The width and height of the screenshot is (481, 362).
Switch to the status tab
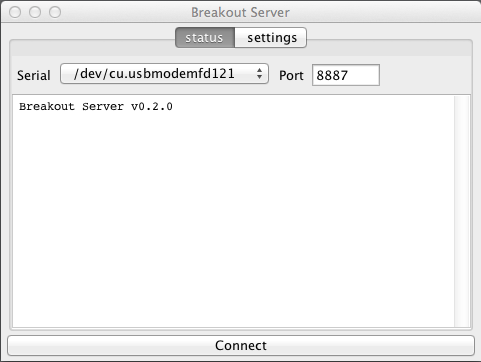pyautogui.click(x=205, y=38)
